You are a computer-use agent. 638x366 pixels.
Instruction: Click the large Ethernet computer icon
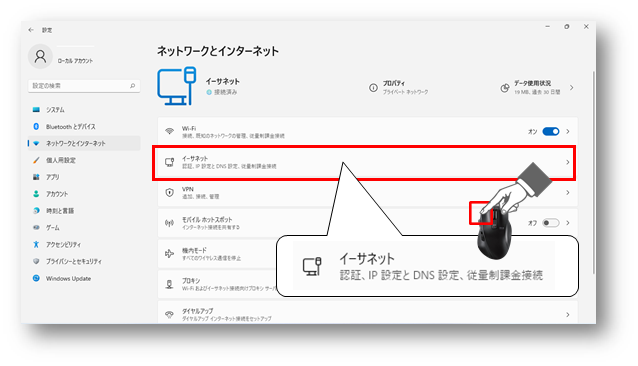177,86
